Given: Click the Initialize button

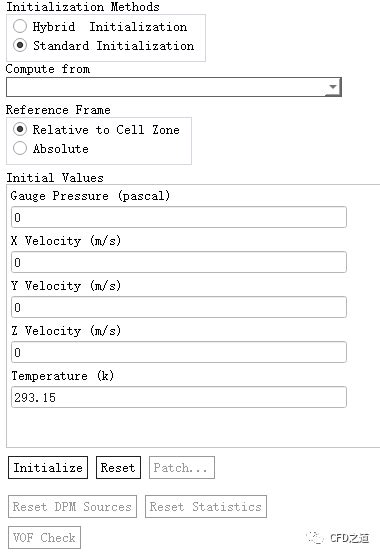Looking at the screenshot, I should click(48, 468).
